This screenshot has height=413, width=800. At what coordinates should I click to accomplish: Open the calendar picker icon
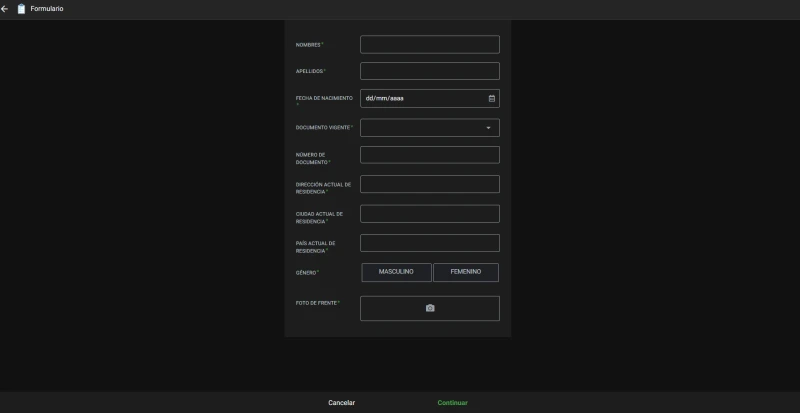pos(491,99)
